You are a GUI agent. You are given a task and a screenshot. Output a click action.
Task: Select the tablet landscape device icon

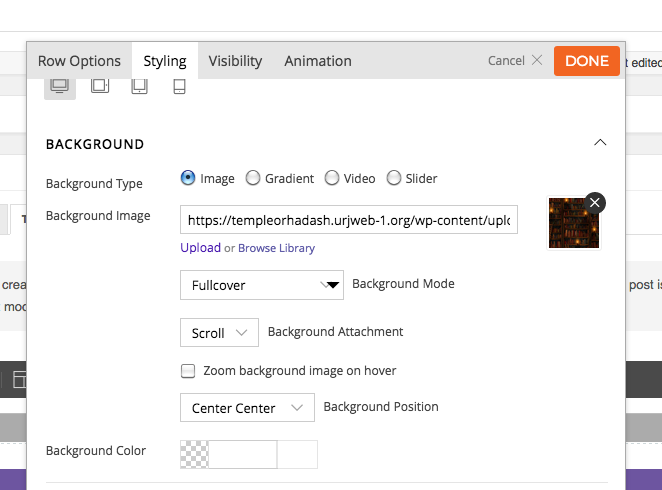click(x=100, y=86)
